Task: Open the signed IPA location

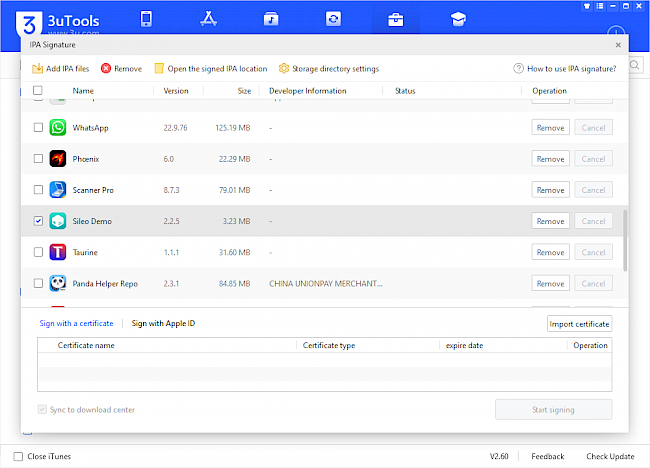Action: pyautogui.click(x=211, y=68)
